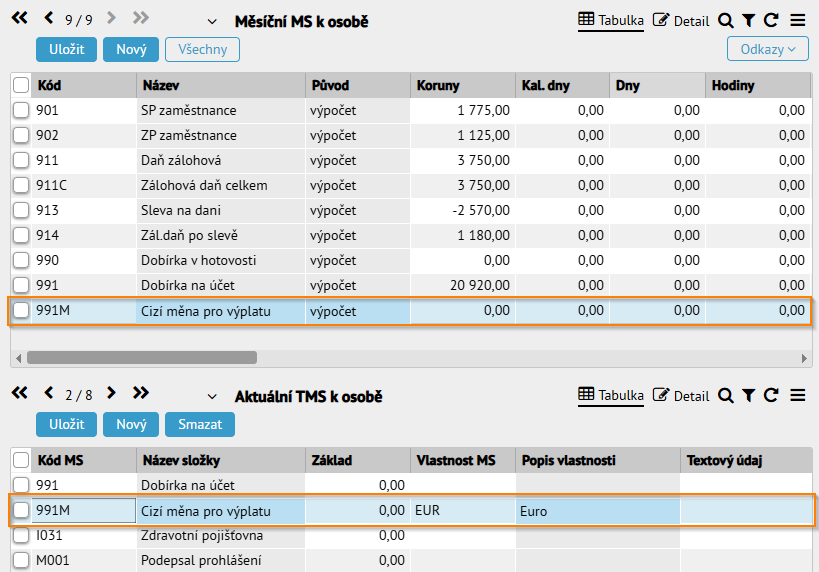
Task: Open filter icon in Měsíční MS panel
Action: 748,21
